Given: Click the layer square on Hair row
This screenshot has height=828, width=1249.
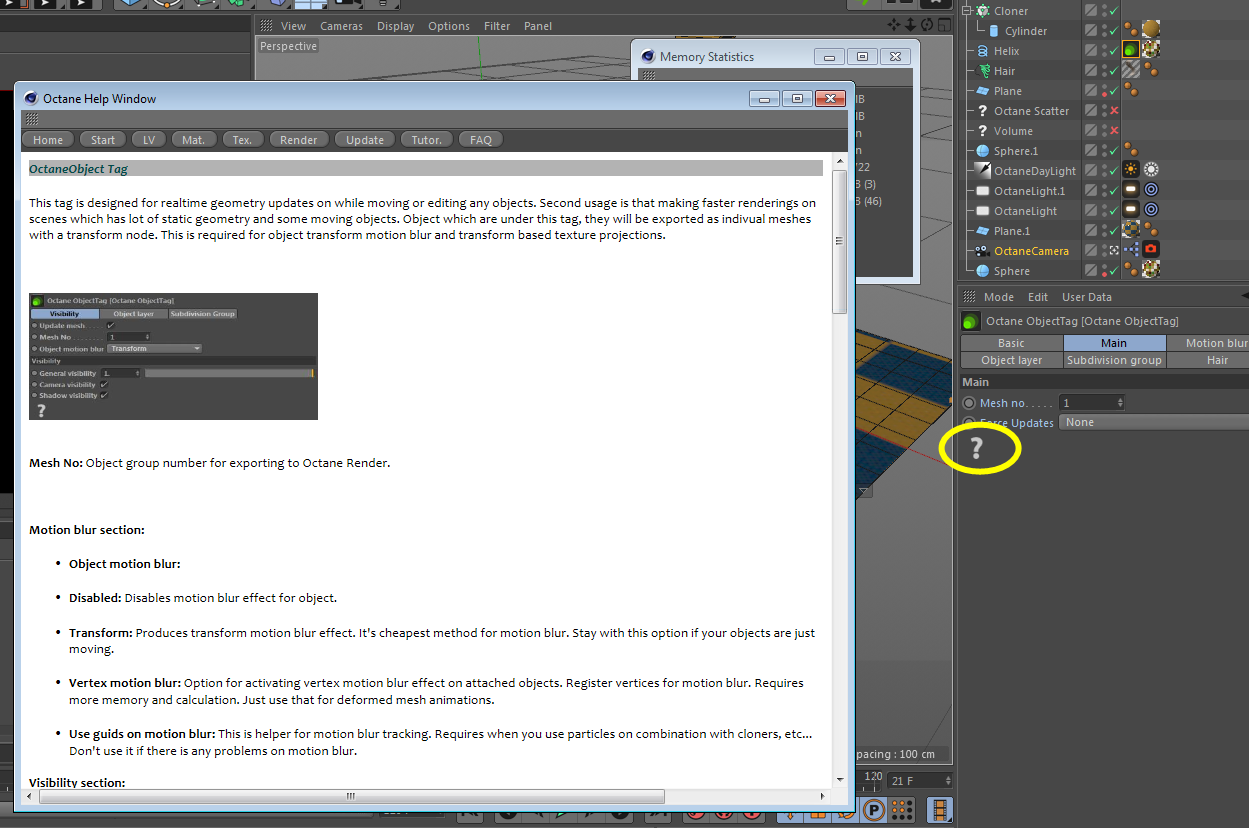Looking at the screenshot, I should pos(1090,71).
